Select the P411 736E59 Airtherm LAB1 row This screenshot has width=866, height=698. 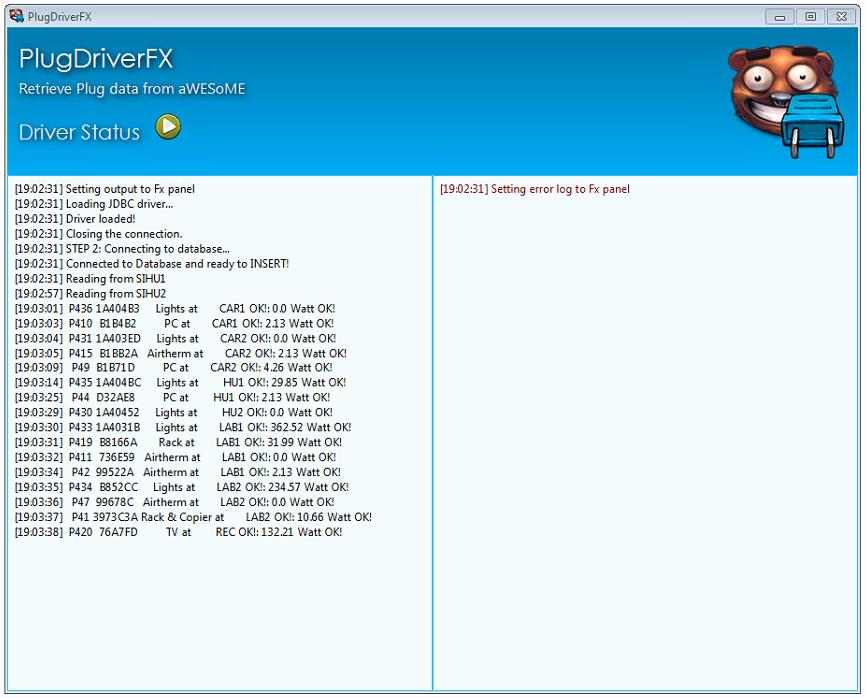pos(175,457)
